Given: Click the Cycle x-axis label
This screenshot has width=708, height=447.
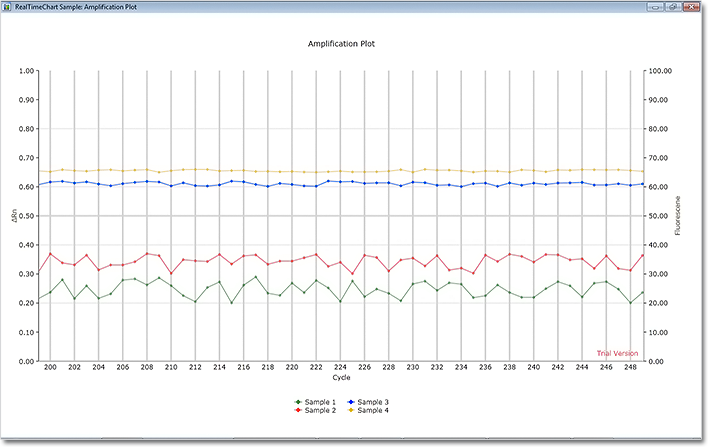Looking at the screenshot, I should pos(341,378).
